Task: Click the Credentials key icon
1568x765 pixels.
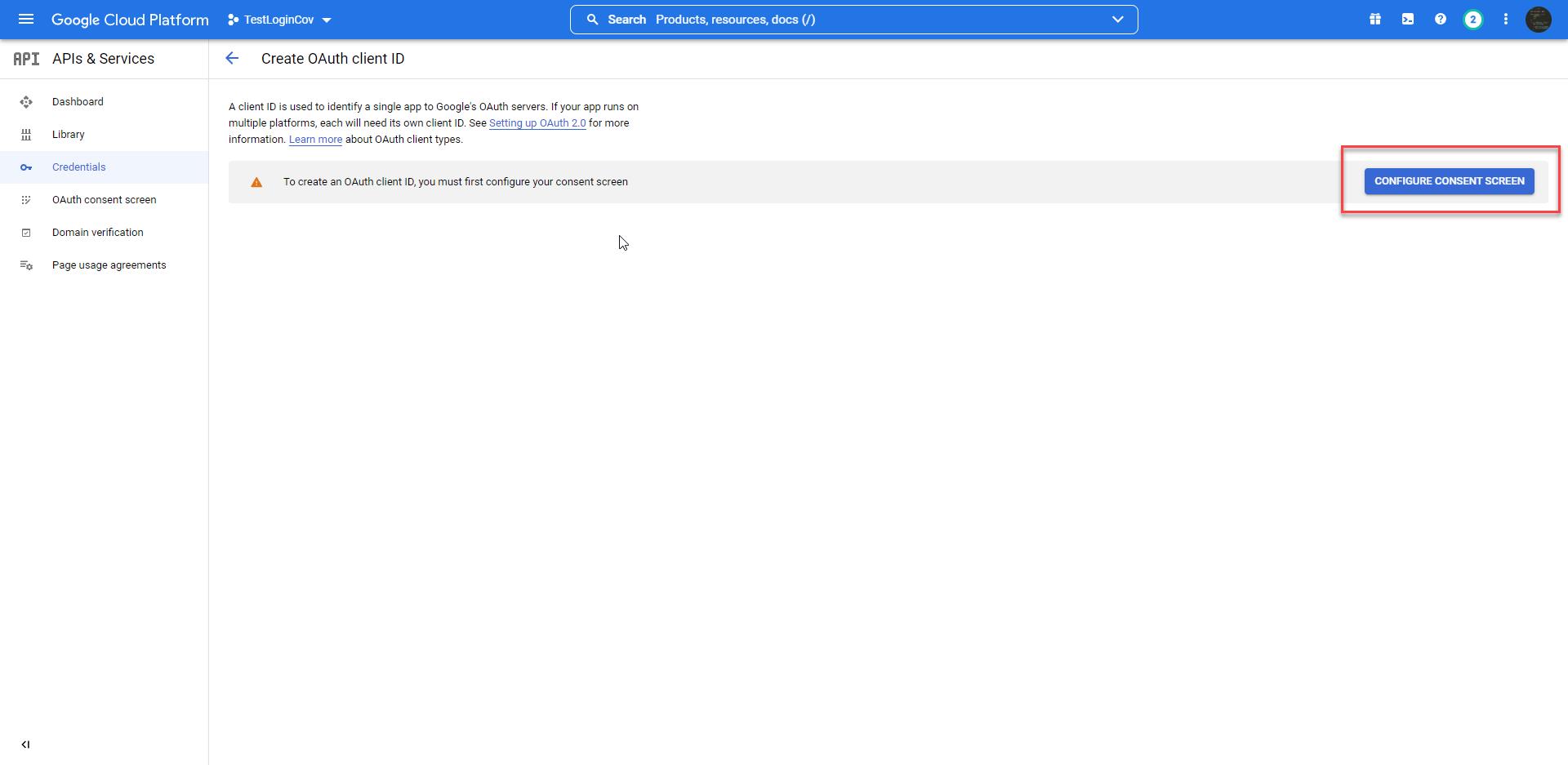Action: pyautogui.click(x=26, y=167)
